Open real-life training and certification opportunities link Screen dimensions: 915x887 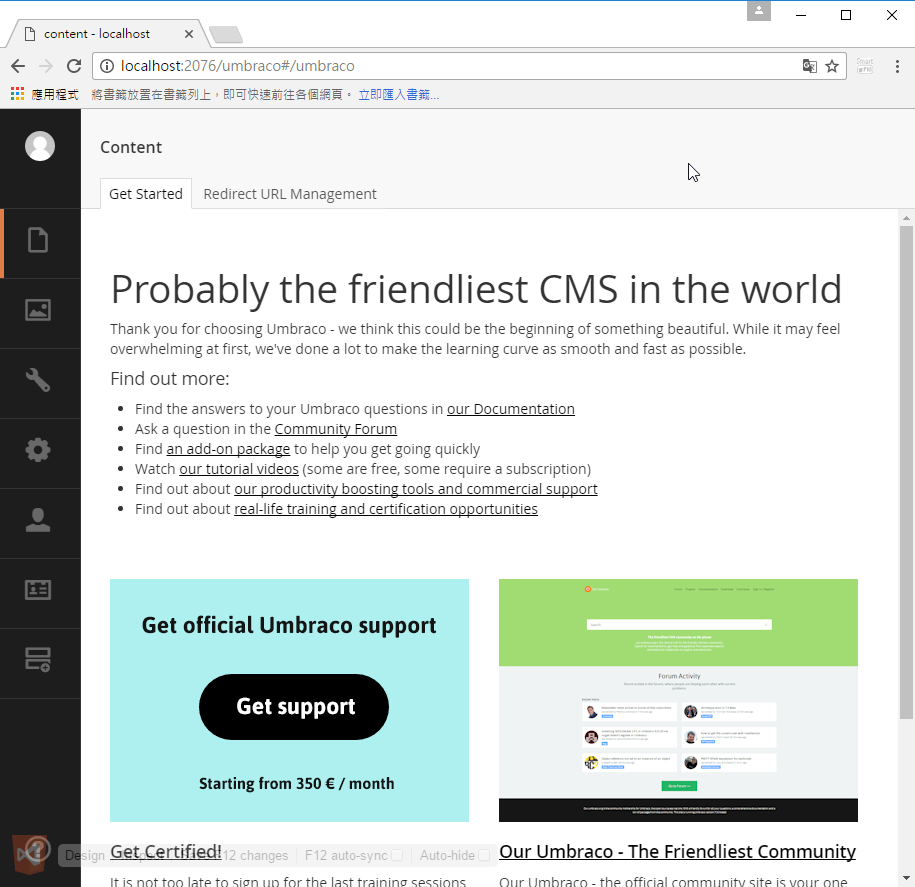[386, 509]
